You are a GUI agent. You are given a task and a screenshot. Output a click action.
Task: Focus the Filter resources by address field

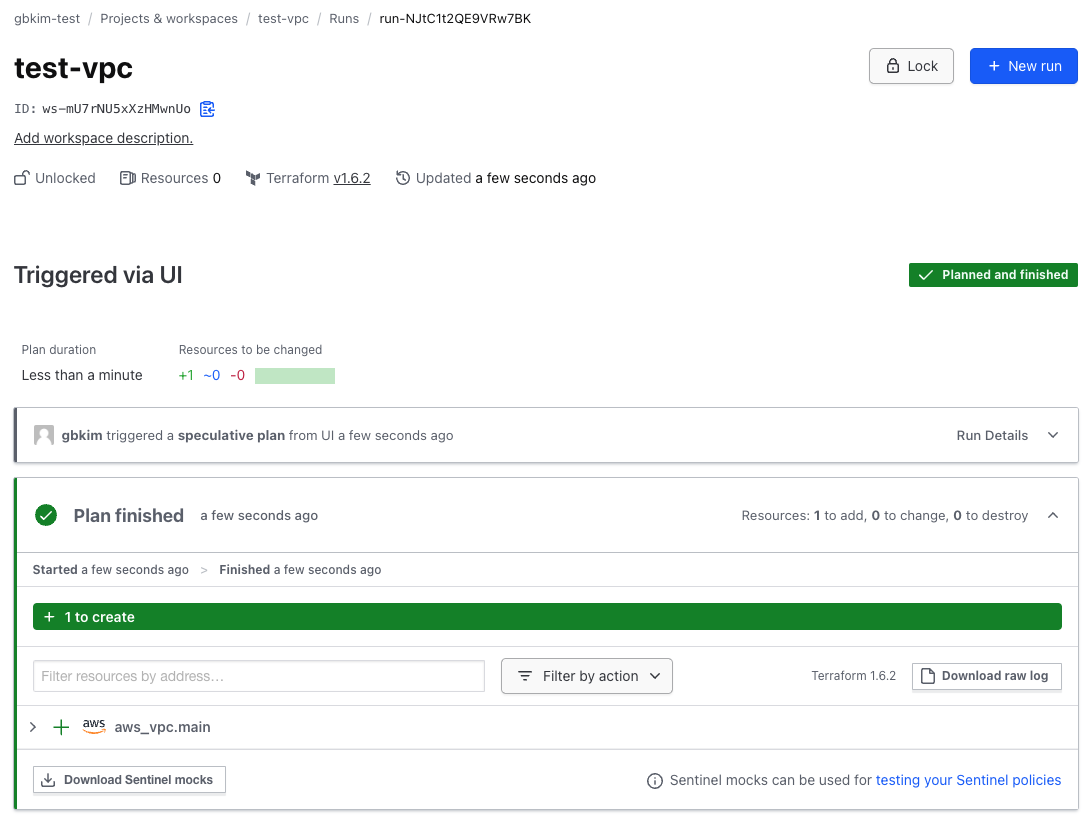(x=259, y=676)
